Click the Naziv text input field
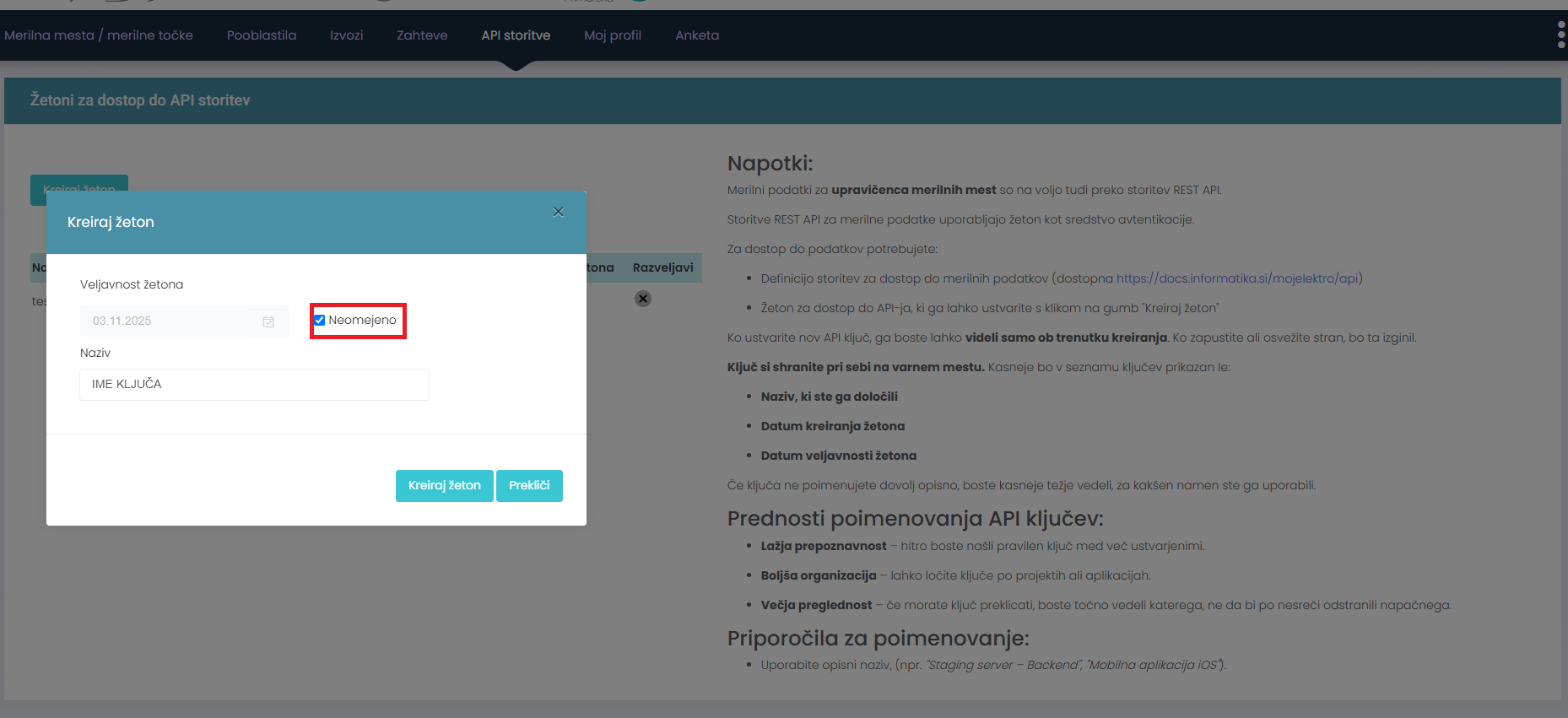1568x718 pixels. [254, 385]
